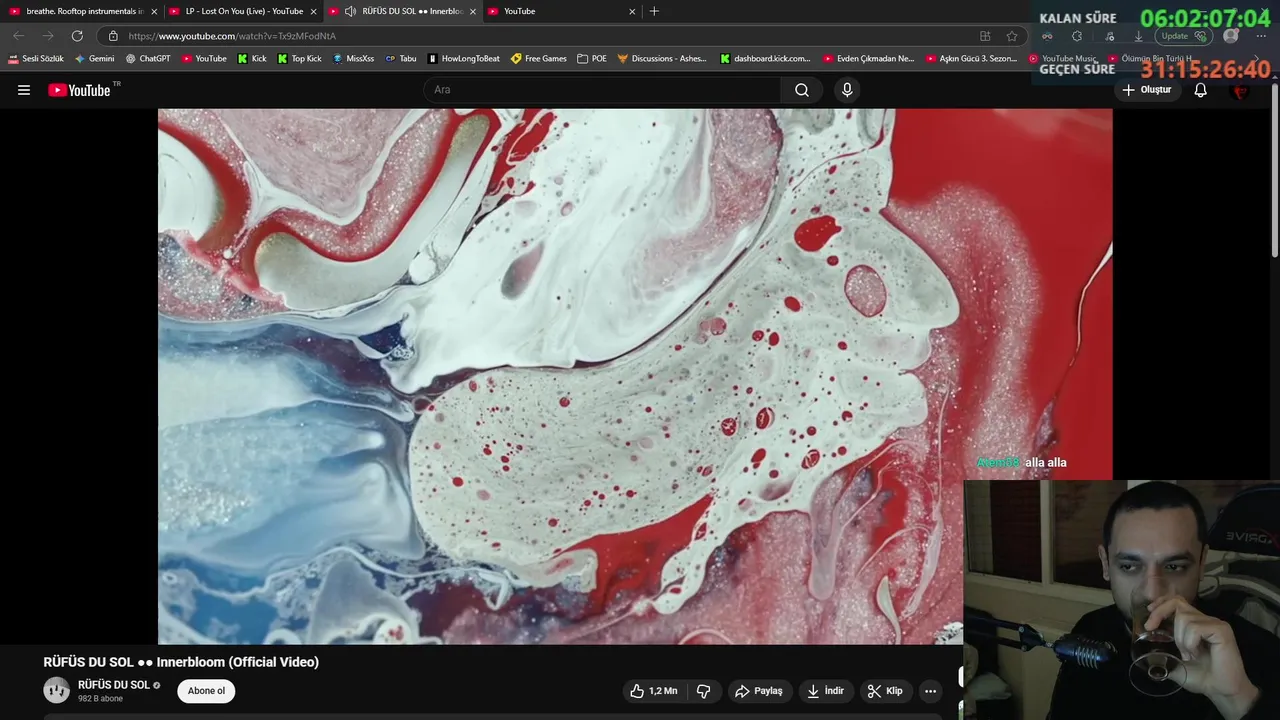Image resolution: width=1280 pixels, height=720 pixels.
Task: Click the Oluştur create button
Action: (1146, 90)
